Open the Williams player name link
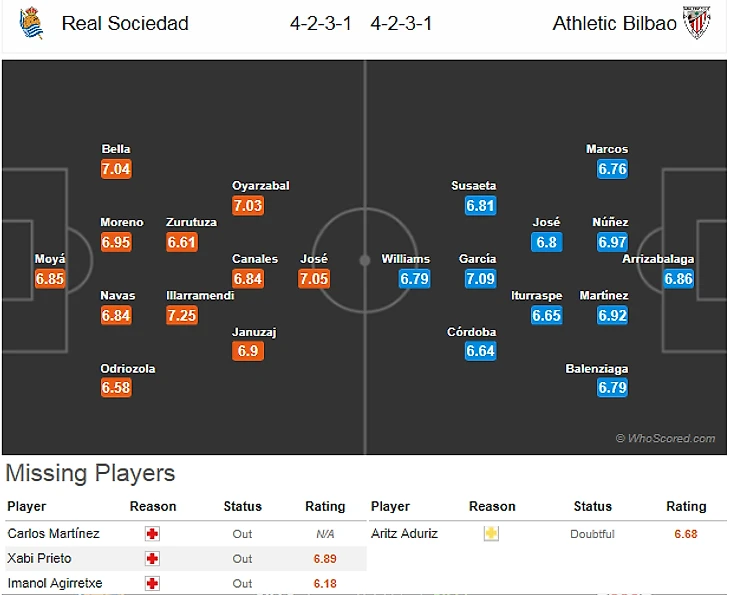Image resolution: width=730 pixels, height=595 pixels. [x=405, y=259]
